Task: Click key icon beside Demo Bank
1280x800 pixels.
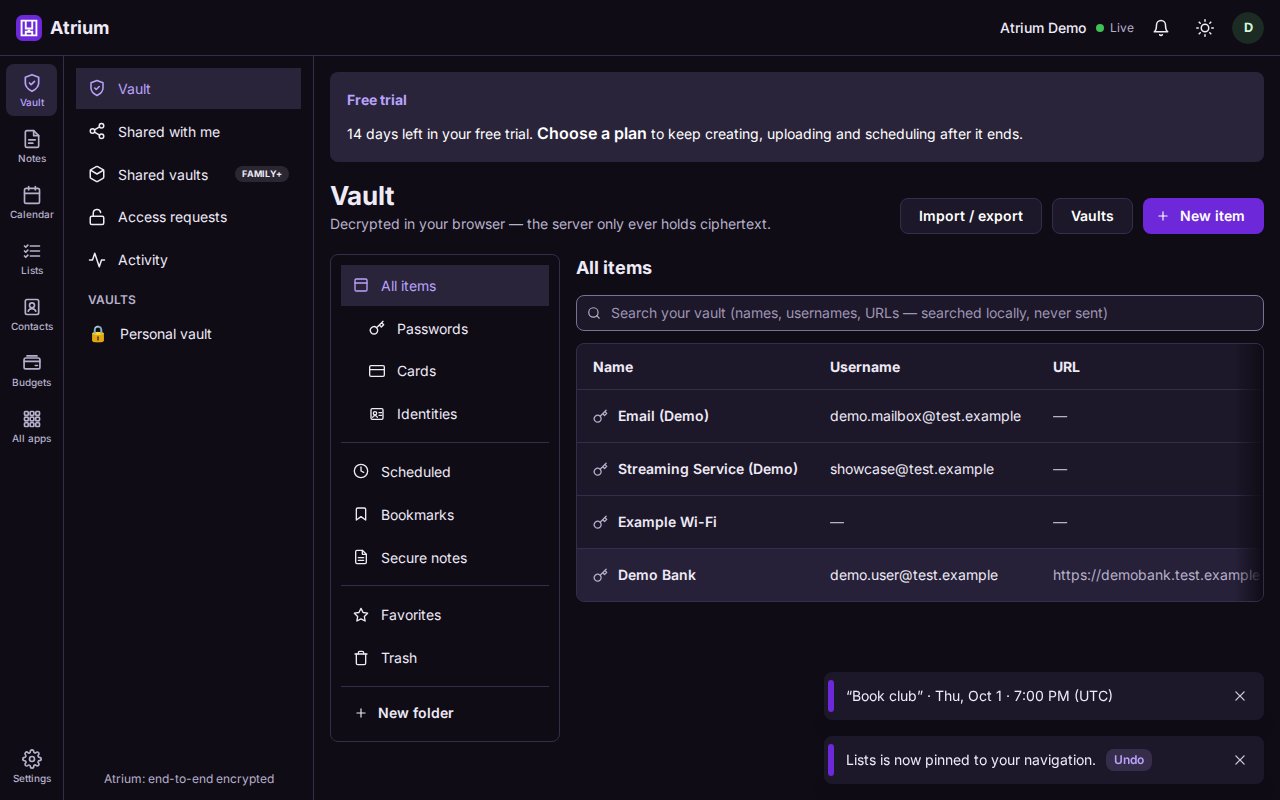Action: (x=601, y=575)
